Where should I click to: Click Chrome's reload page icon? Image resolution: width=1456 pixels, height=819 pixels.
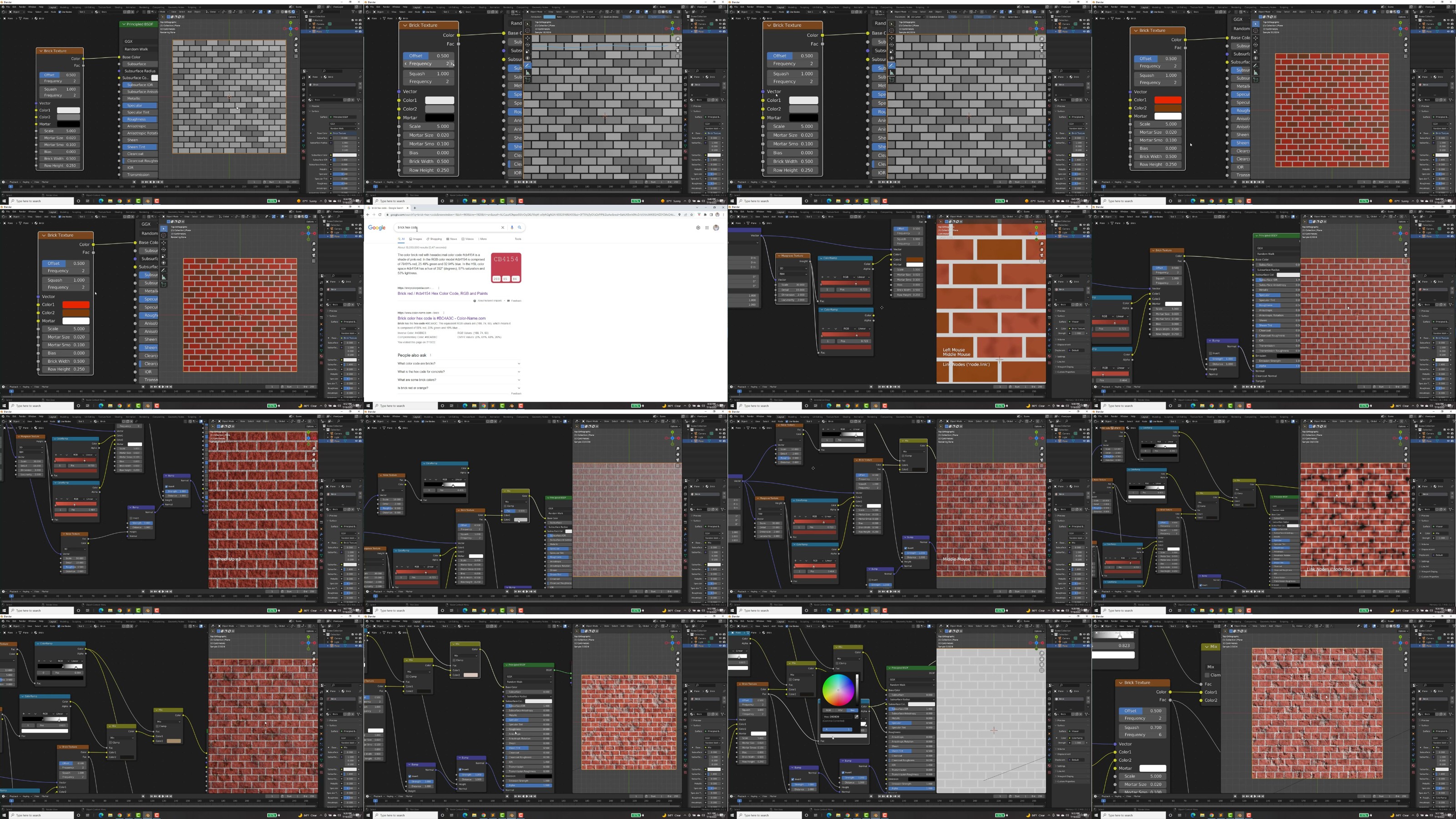(x=380, y=215)
